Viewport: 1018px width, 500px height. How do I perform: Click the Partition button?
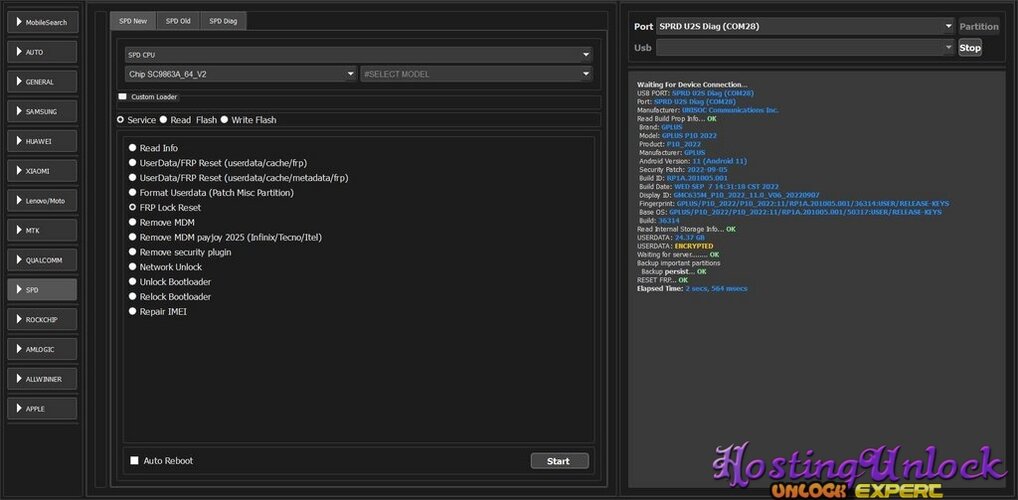pyautogui.click(x=978, y=27)
